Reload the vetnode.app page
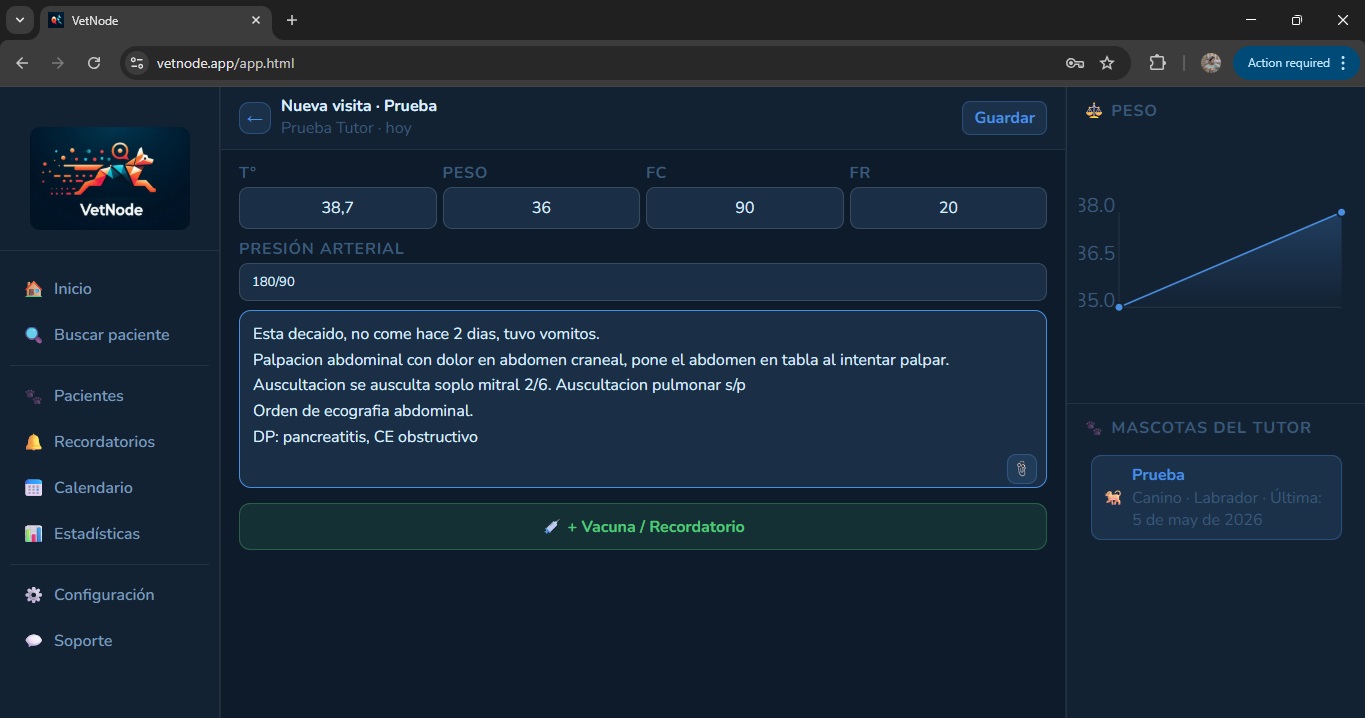Screen dimensions: 1365x718 94,63
